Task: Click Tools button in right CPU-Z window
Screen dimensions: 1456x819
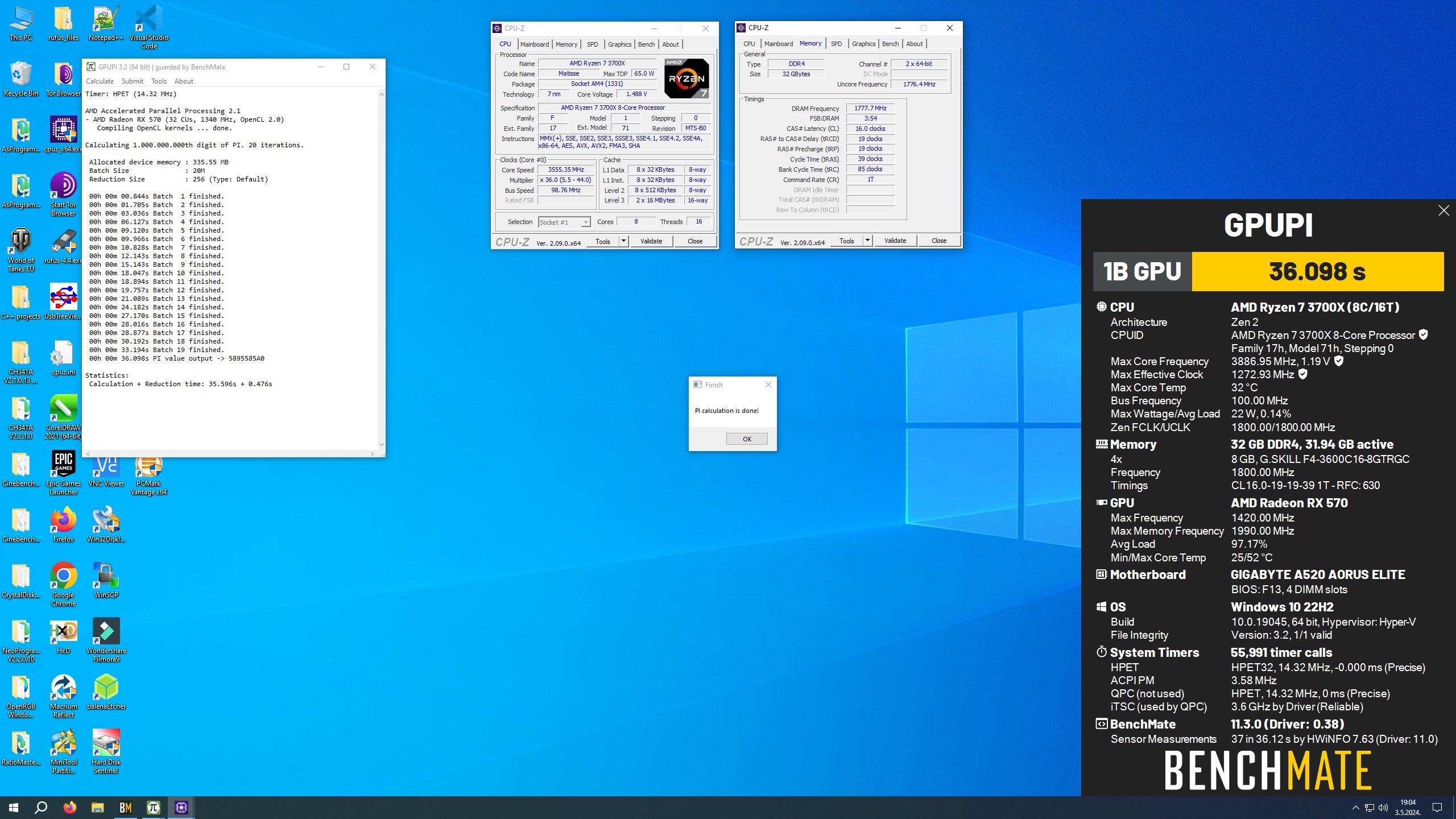Action: (x=846, y=241)
